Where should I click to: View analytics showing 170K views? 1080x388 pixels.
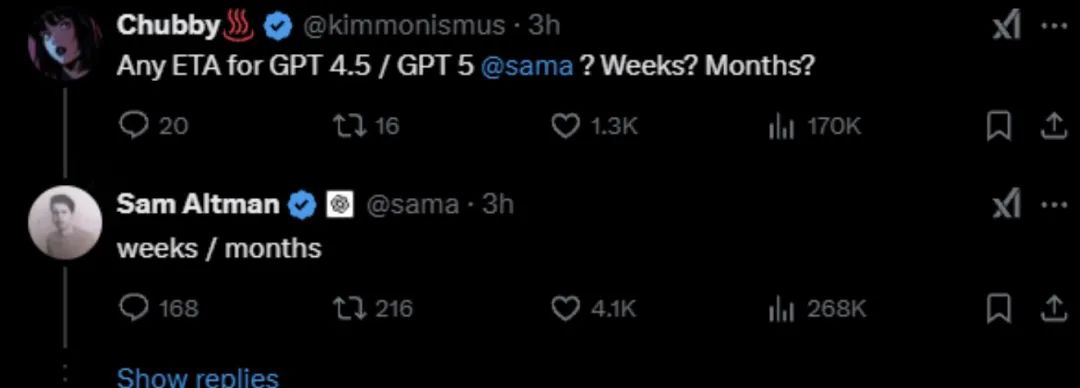[814, 127]
